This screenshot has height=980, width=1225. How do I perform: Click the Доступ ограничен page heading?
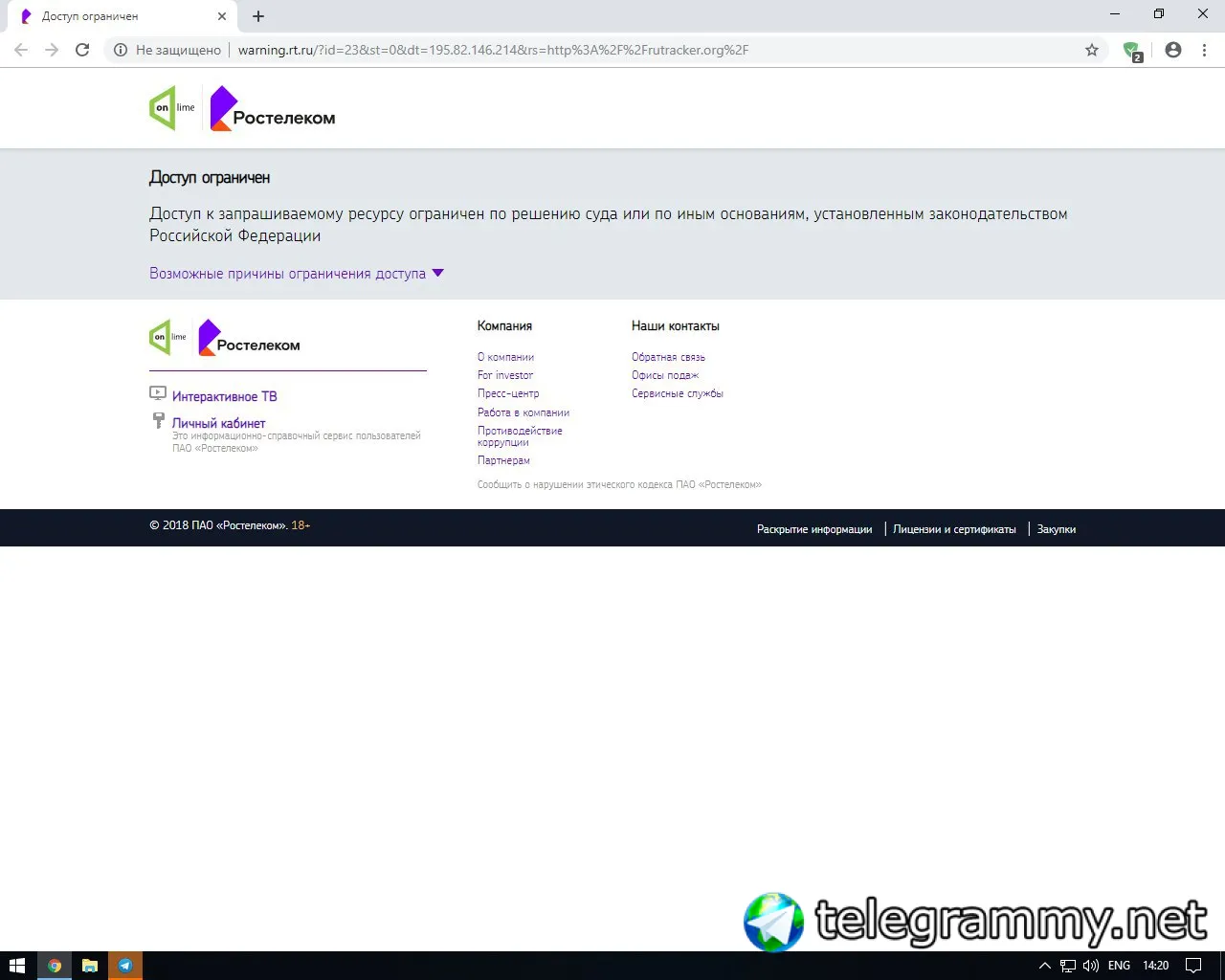(210, 178)
